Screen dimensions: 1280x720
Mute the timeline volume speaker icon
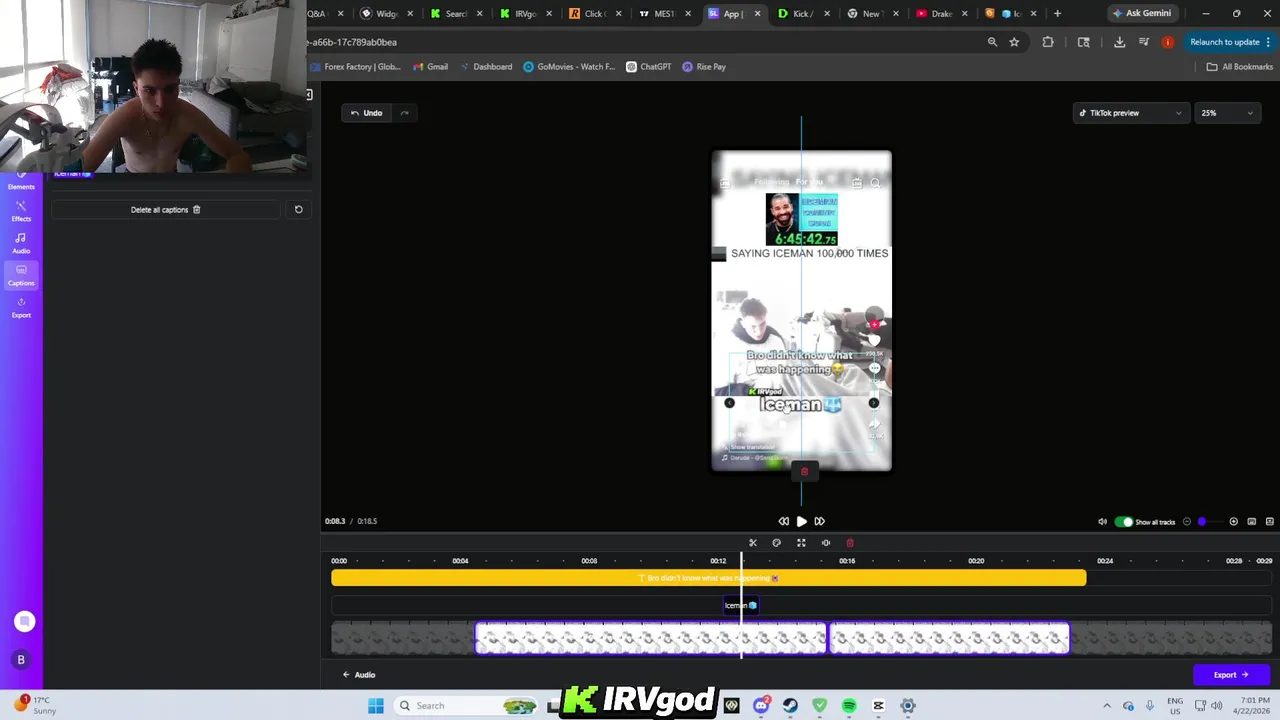point(1103,521)
